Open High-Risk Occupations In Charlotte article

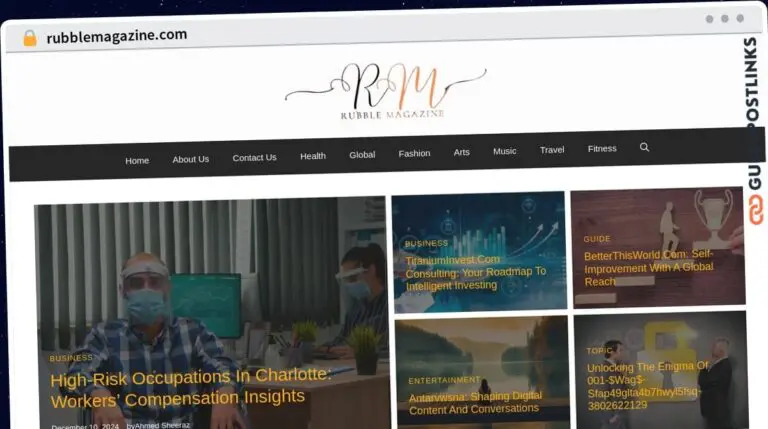pyautogui.click(x=190, y=387)
